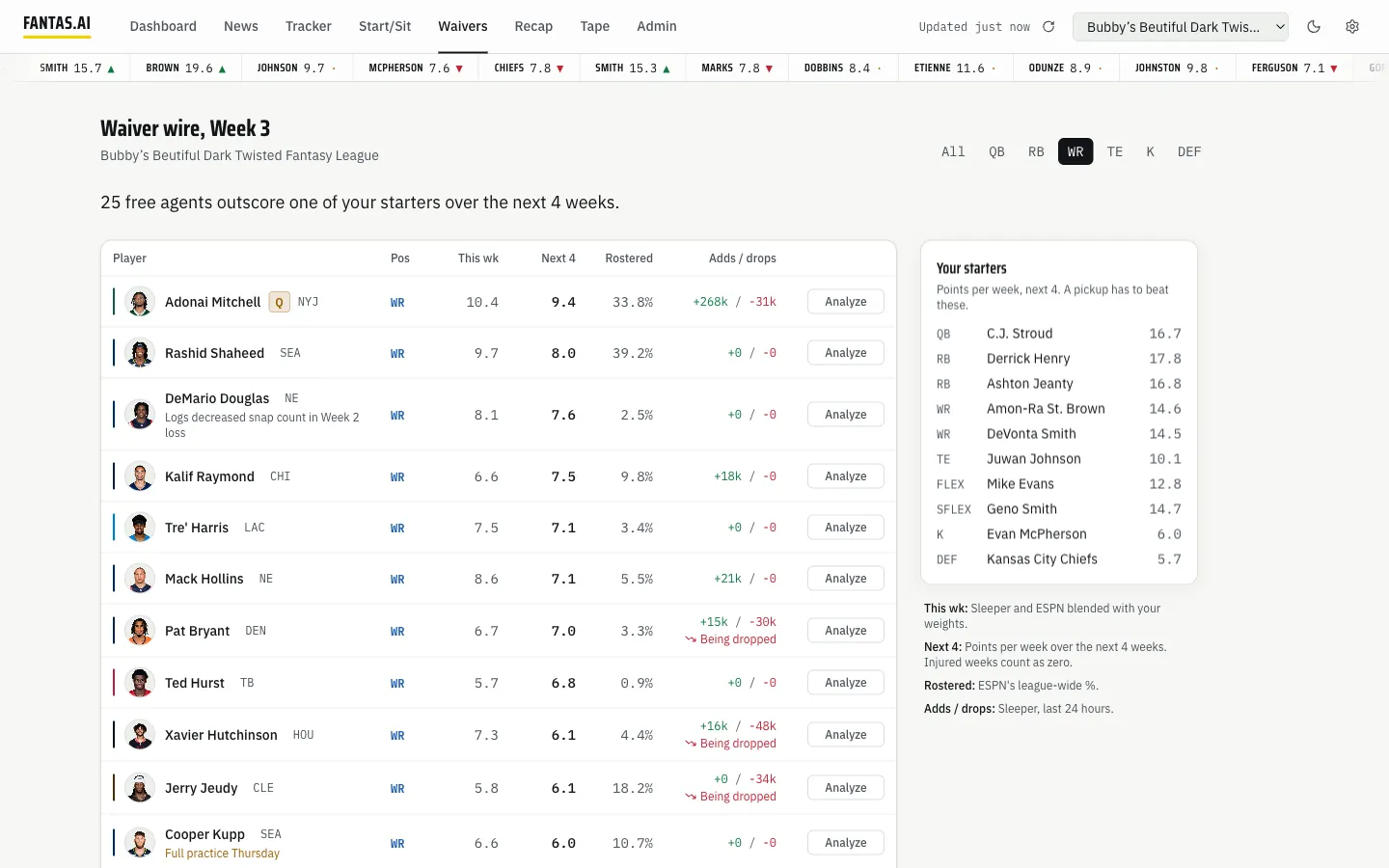Click Mack Hollins's player avatar

(140, 579)
